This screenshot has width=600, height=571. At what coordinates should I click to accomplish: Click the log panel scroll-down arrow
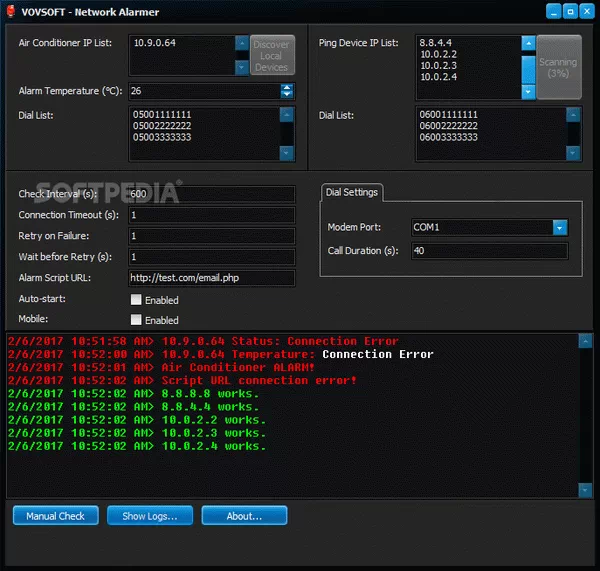coord(585,489)
